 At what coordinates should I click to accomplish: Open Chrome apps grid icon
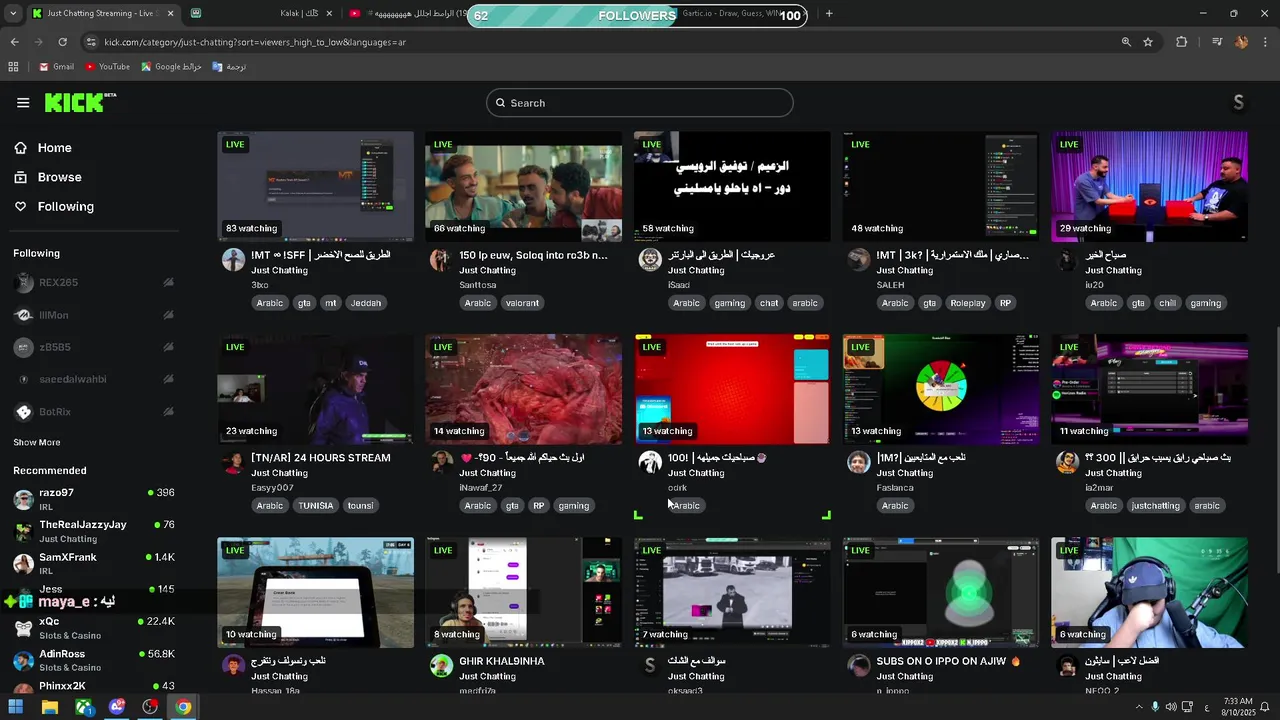click(x=13, y=67)
